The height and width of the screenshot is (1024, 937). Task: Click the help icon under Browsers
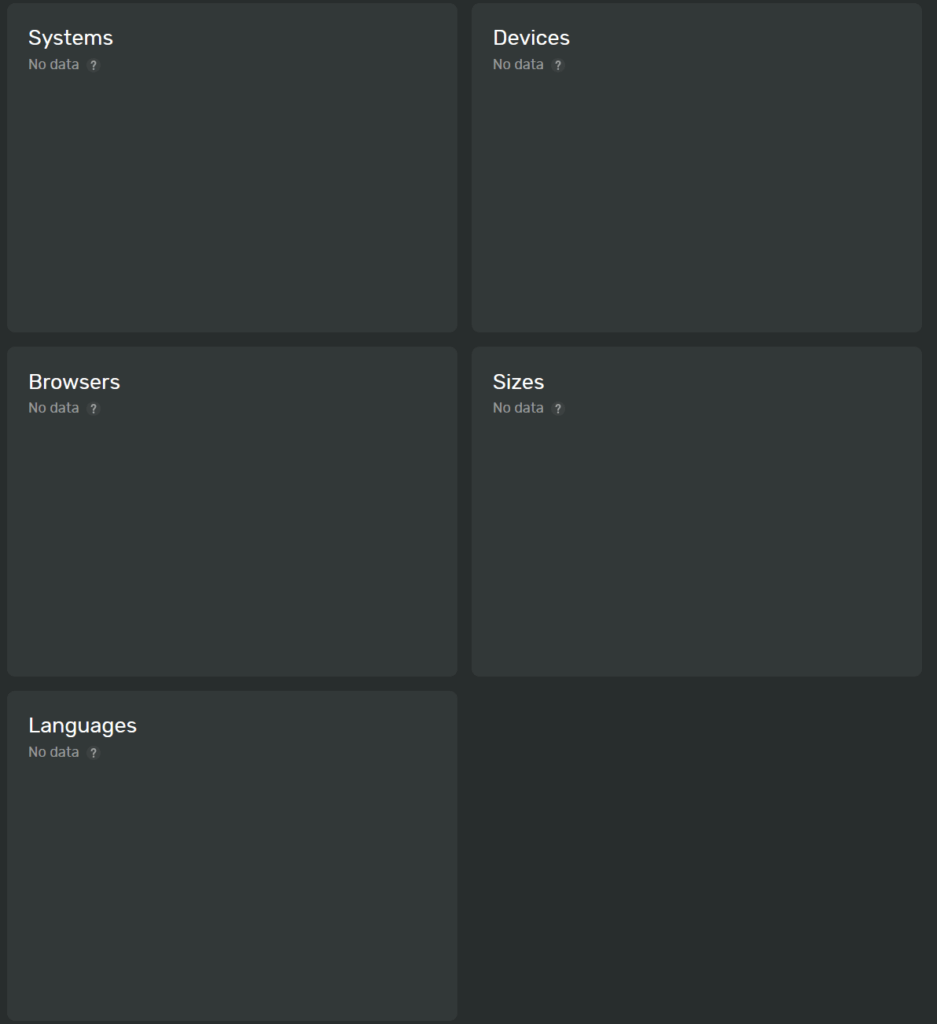[x=94, y=409]
